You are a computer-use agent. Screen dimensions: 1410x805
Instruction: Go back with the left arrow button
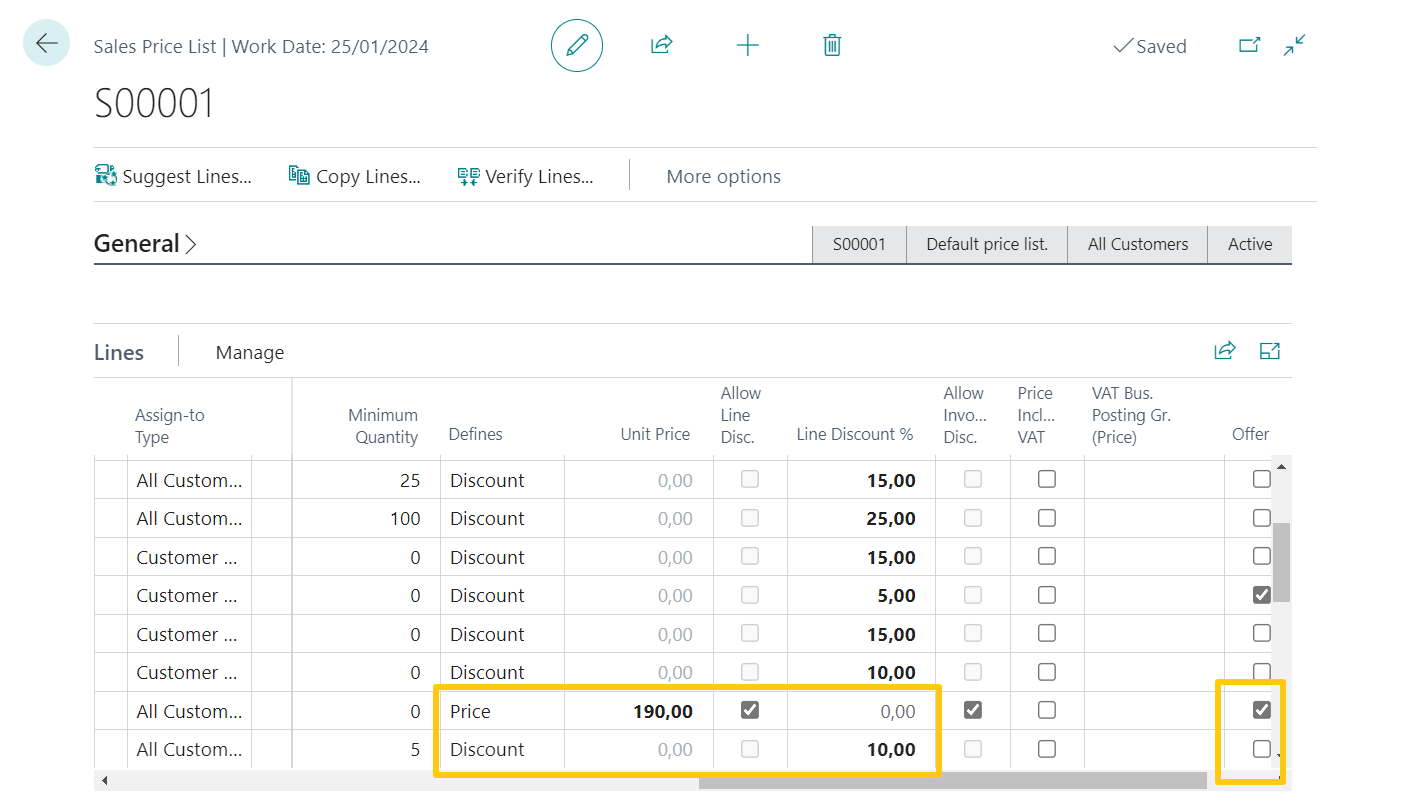click(x=46, y=43)
